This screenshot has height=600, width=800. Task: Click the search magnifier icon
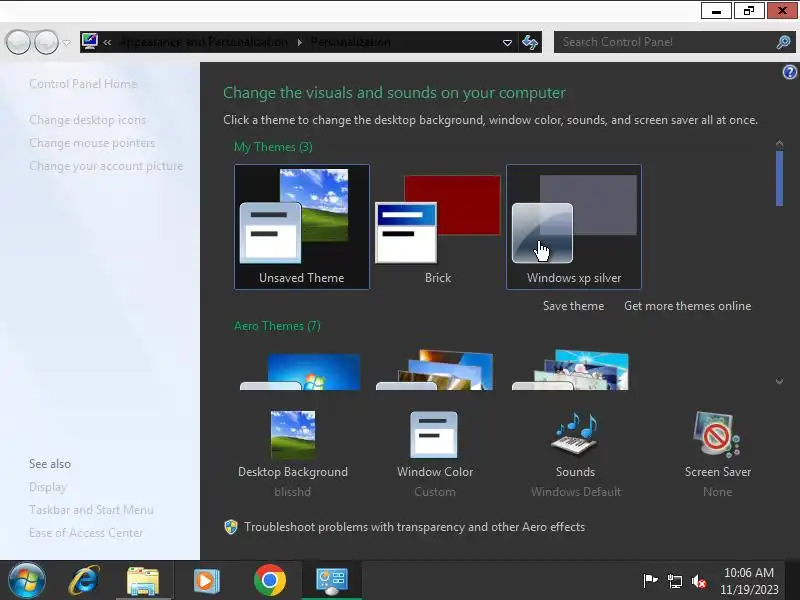click(x=783, y=42)
